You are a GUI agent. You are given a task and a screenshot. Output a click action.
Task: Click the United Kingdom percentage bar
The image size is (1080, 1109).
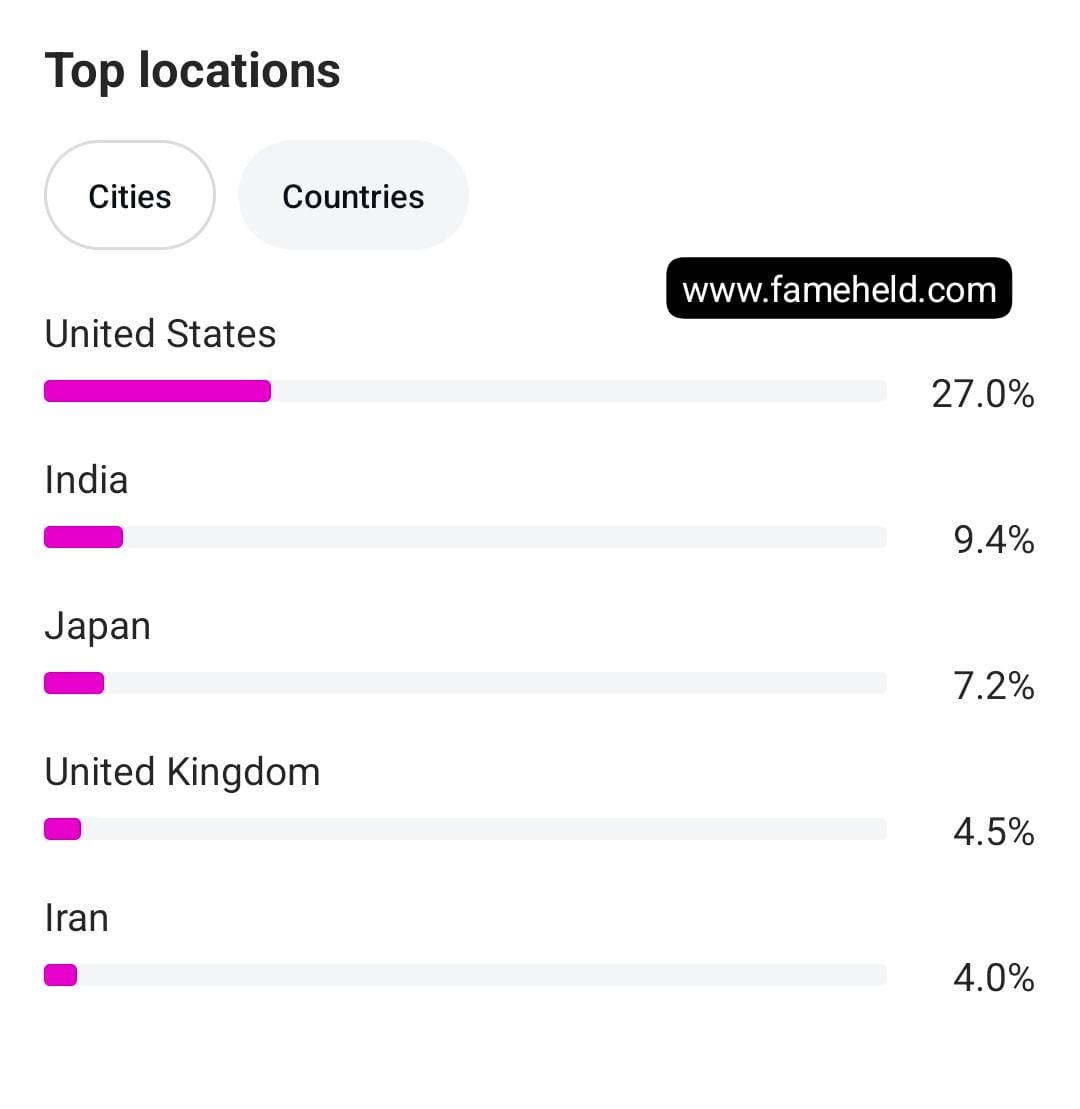pos(465,829)
